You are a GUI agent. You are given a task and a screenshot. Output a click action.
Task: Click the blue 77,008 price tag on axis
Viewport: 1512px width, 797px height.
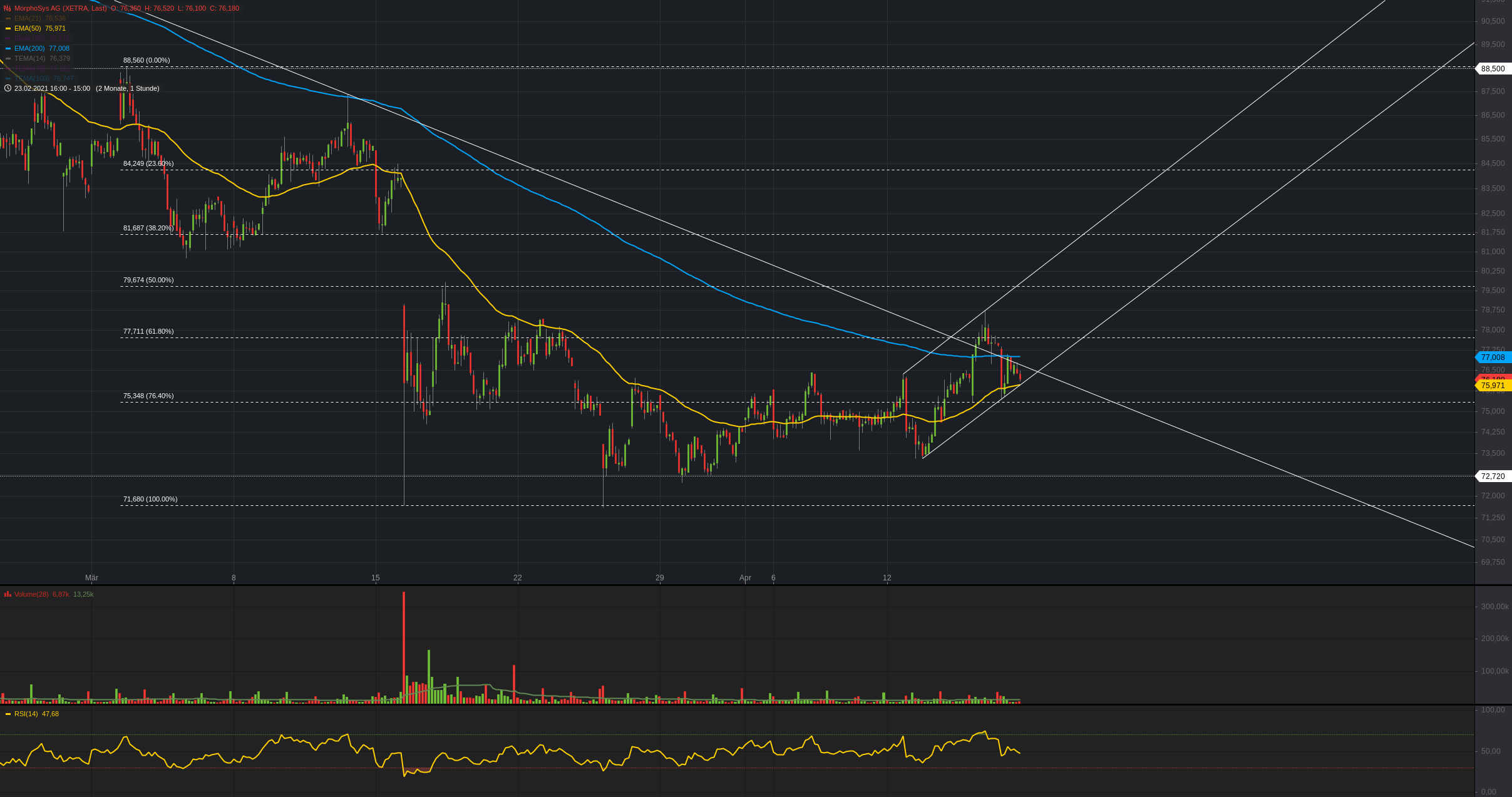coord(1493,357)
